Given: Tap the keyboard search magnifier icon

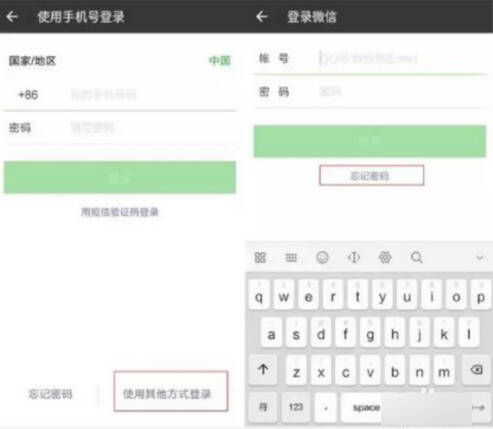Looking at the screenshot, I should 417,257.
